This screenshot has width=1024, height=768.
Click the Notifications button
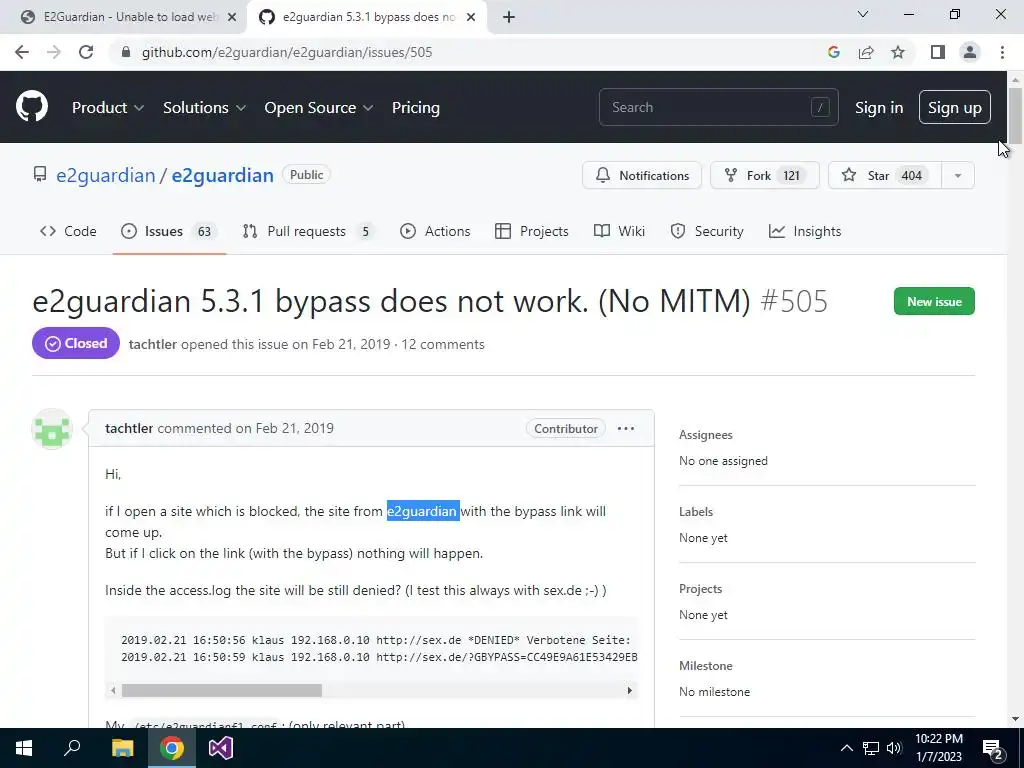click(x=642, y=175)
